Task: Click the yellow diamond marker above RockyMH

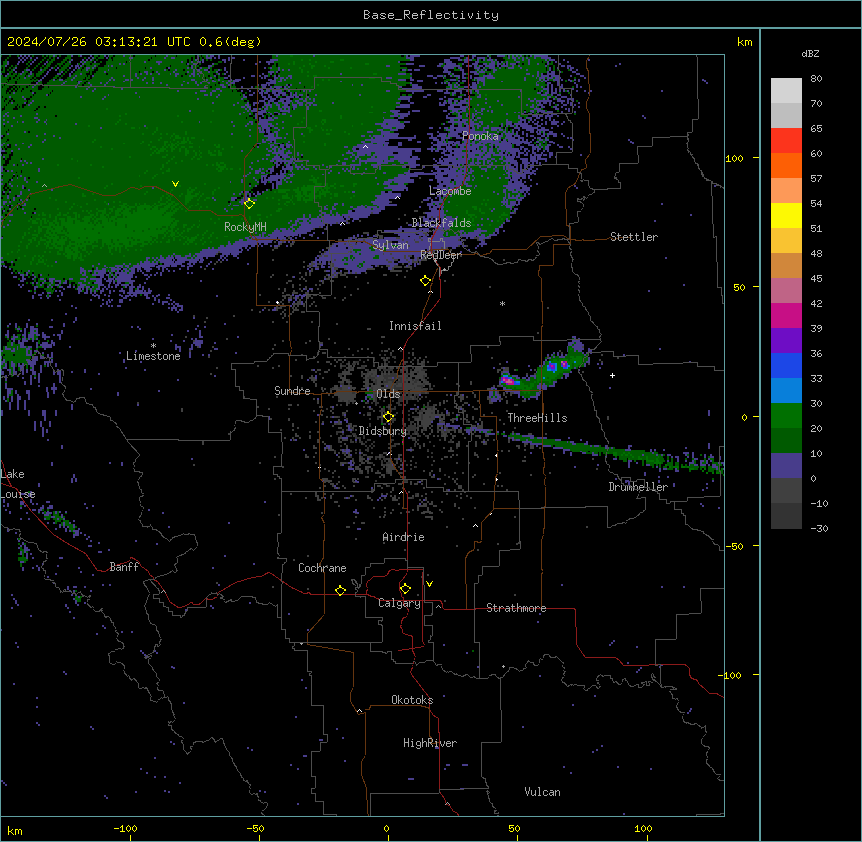Action: 249,203
